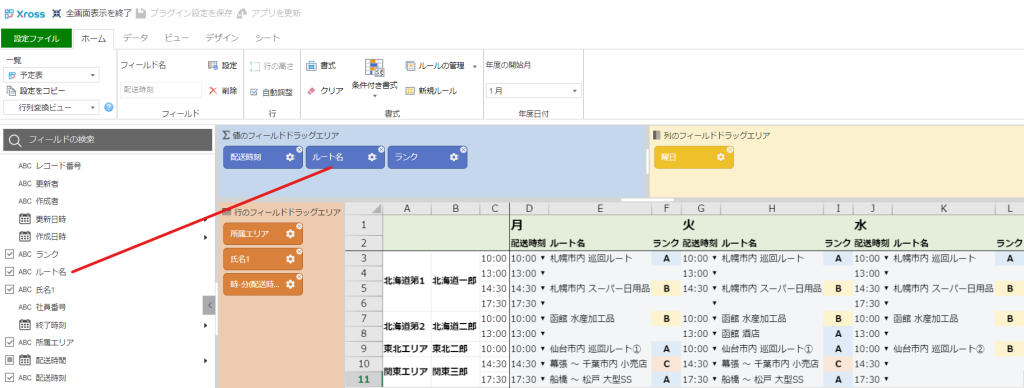This screenshot has width=1024, height=388.
Task: Remove the 曜日 column chip with its x
Action: pos(730,150)
